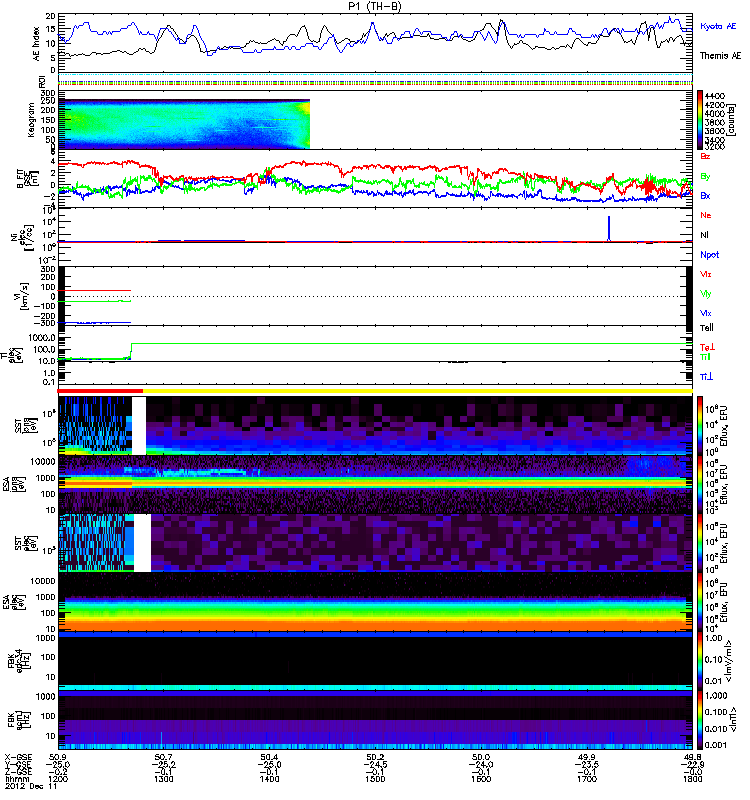Select the 'Kyoto AE' legend label
This screenshot has height=800, width=750.
pos(718,26)
